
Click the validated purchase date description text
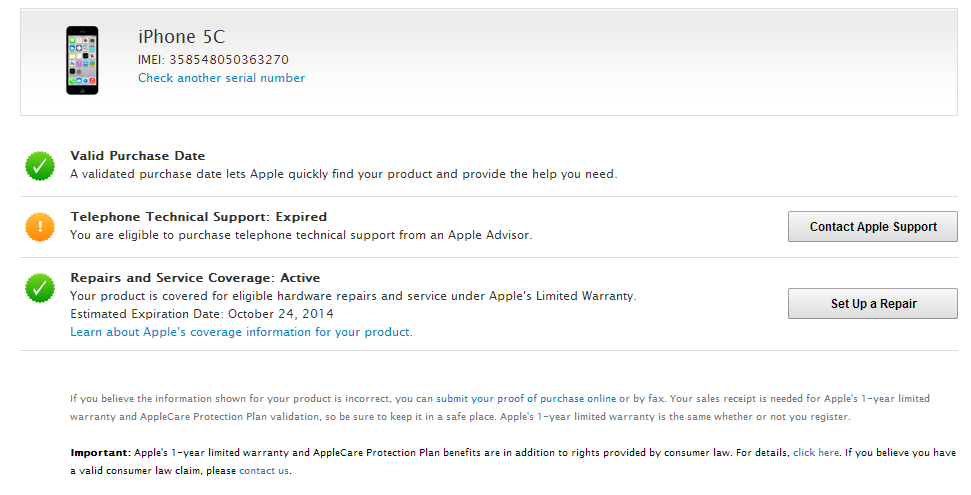coord(343,174)
